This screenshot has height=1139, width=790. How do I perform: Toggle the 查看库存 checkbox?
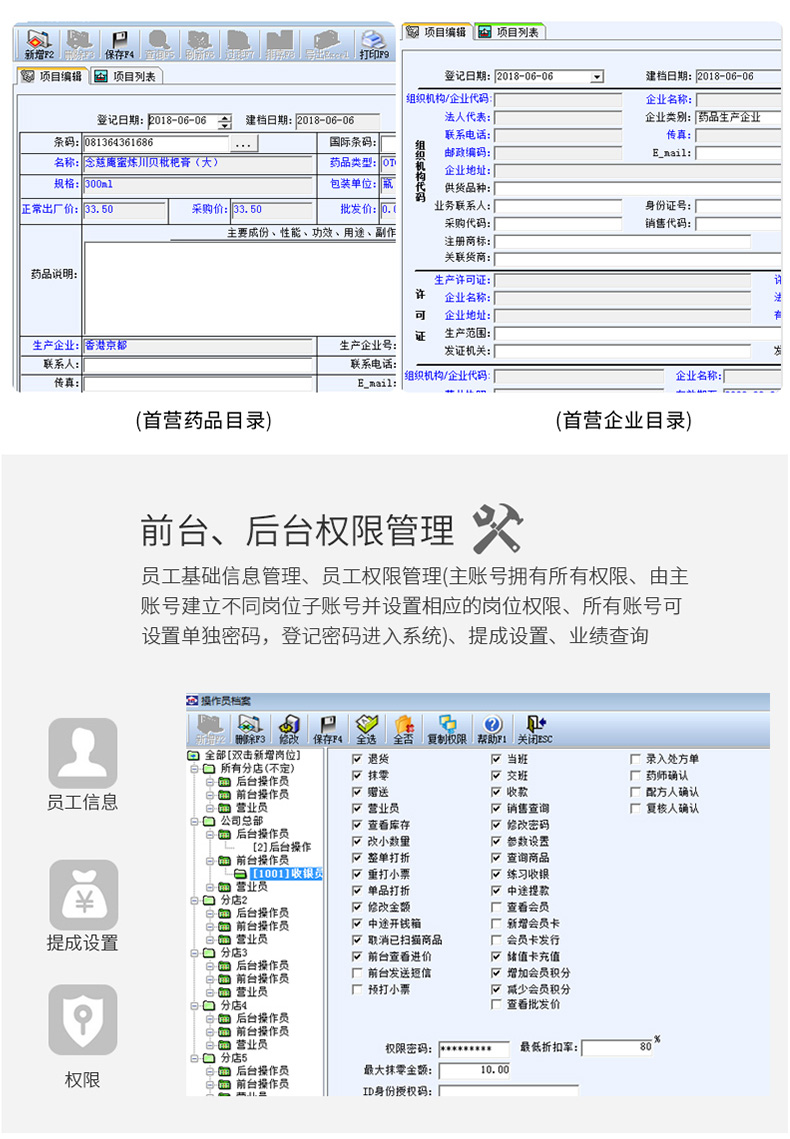coord(357,825)
